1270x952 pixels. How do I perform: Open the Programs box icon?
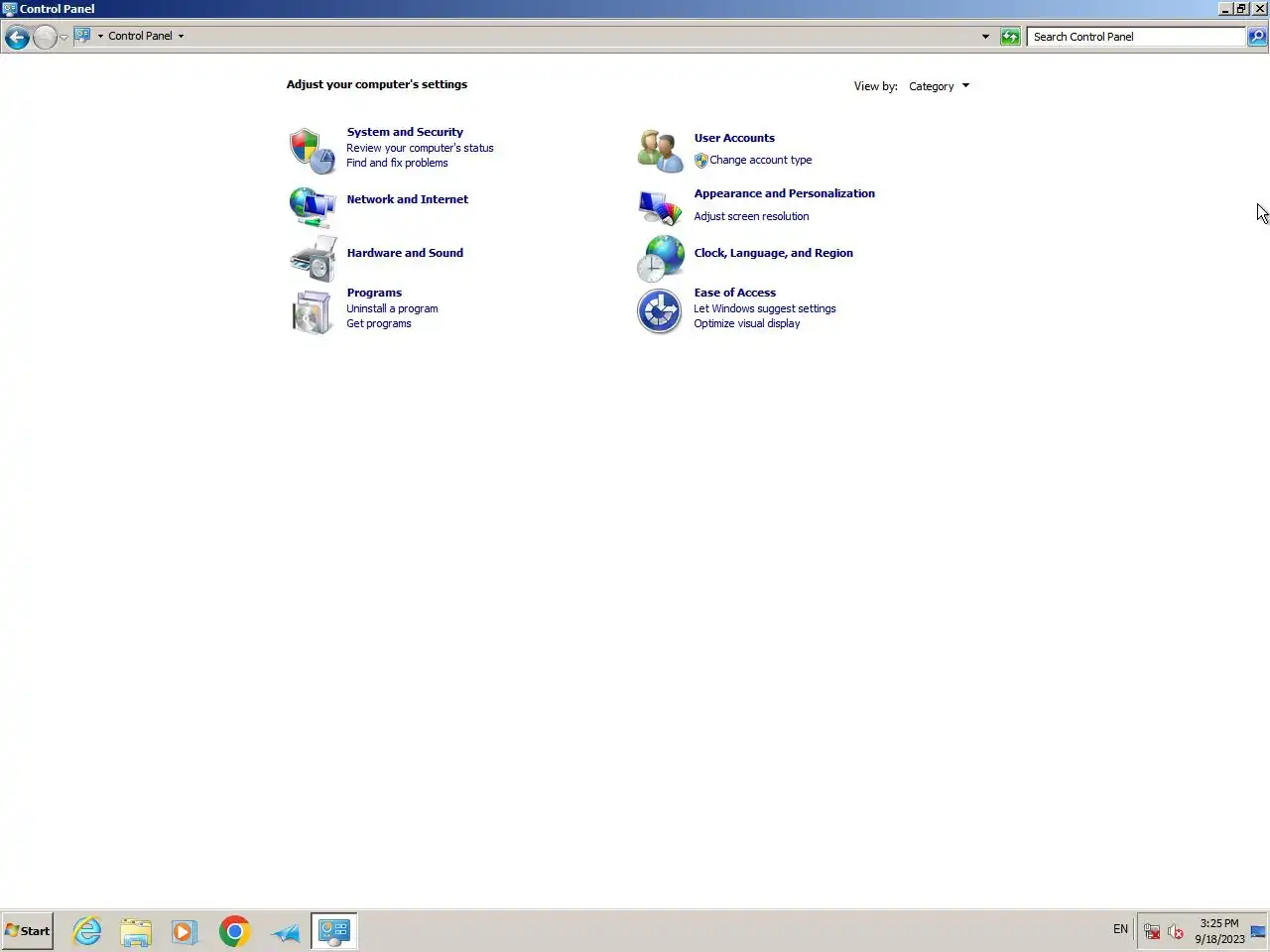coord(313,311)
